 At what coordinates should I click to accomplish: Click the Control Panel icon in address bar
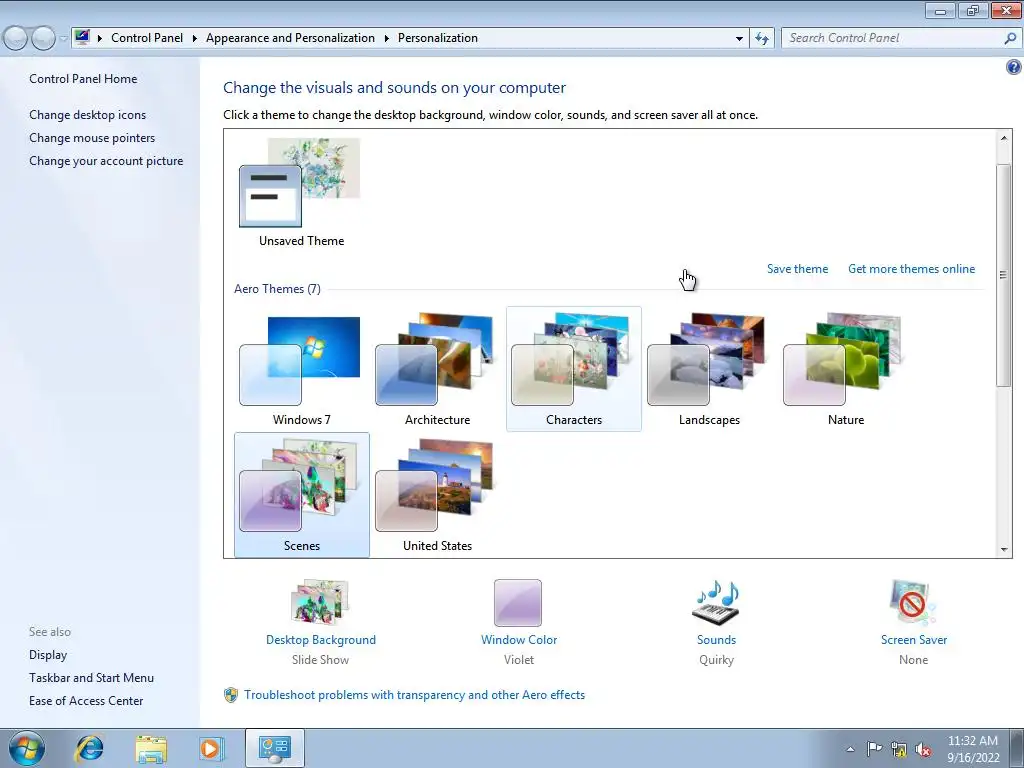tap(82, 37)
